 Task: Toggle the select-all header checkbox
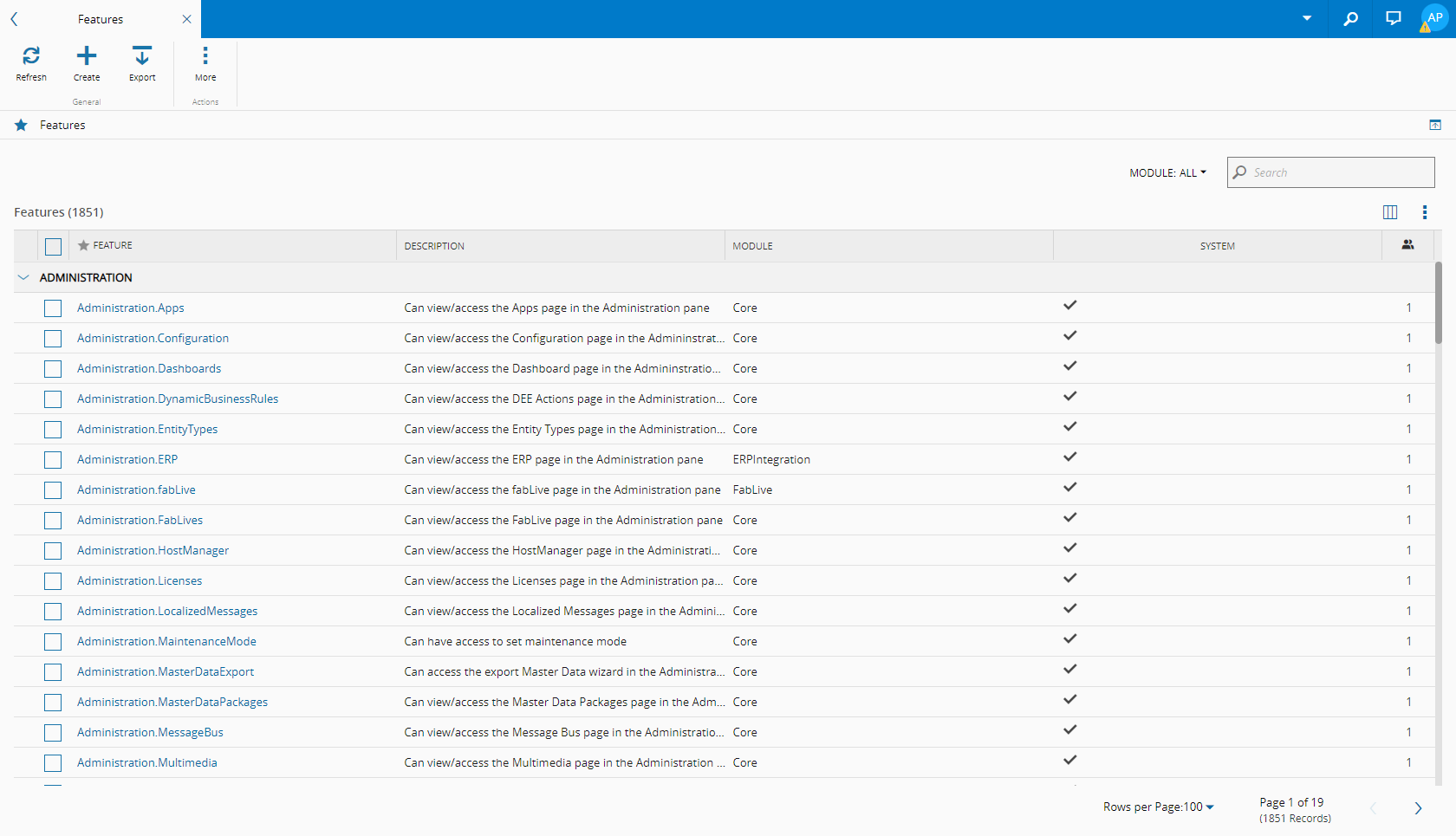(53, 247)
